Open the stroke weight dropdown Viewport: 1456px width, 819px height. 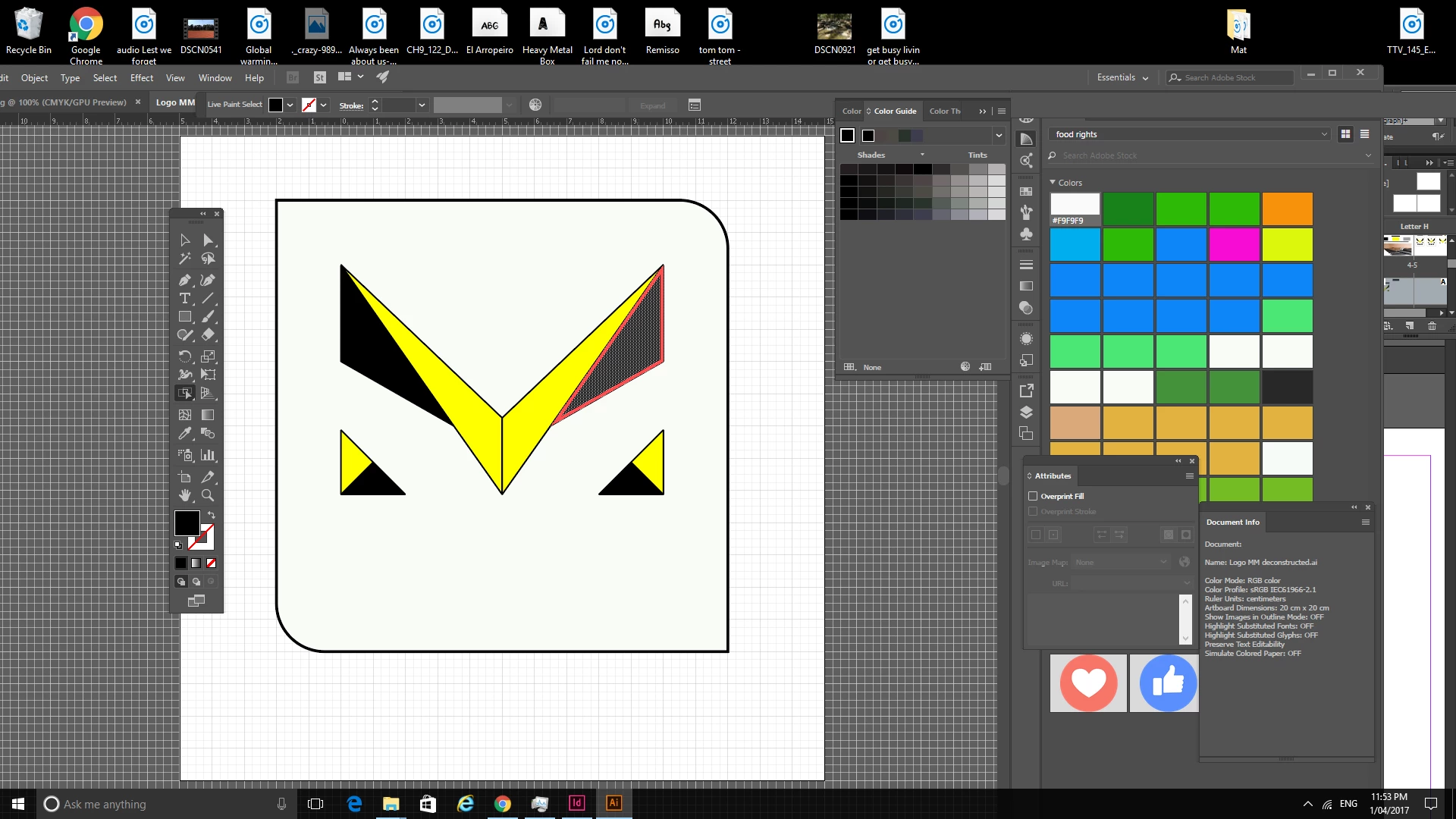(x=422, y=105)
